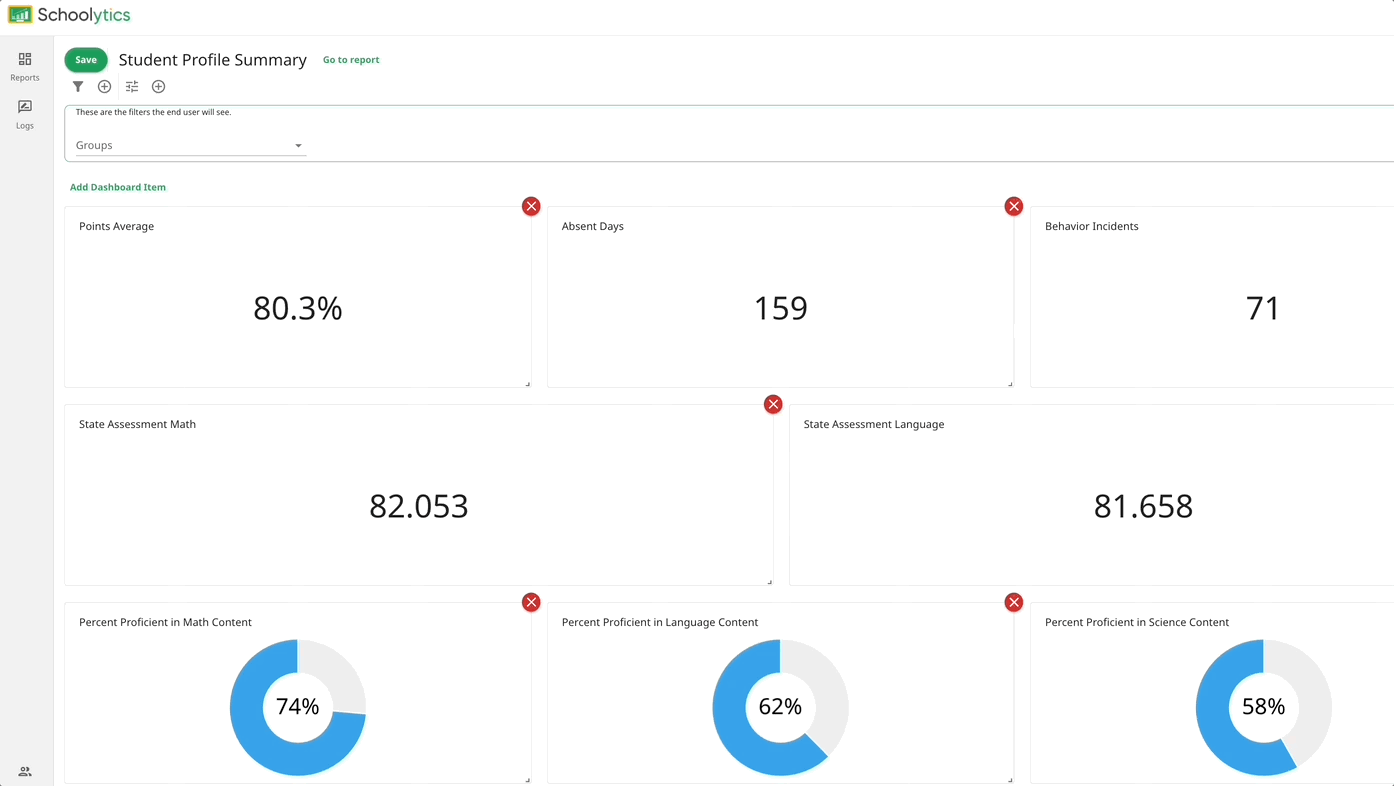This screenshot has height=786, width=1394.
Task: Open the users icon in the bottom sidebar
Action: (x=25, y=771)
